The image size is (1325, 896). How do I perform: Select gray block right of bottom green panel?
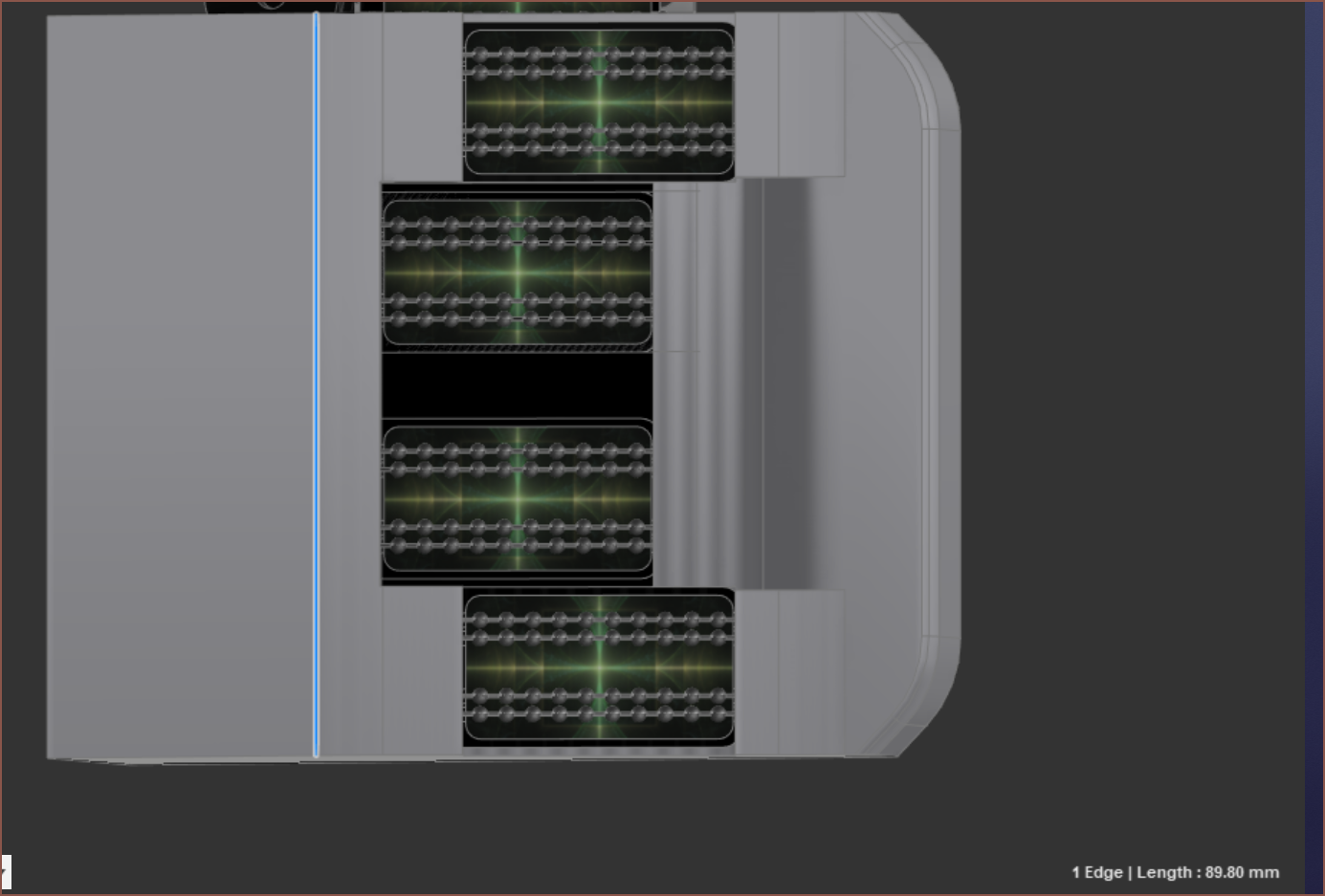click(789, 669)
